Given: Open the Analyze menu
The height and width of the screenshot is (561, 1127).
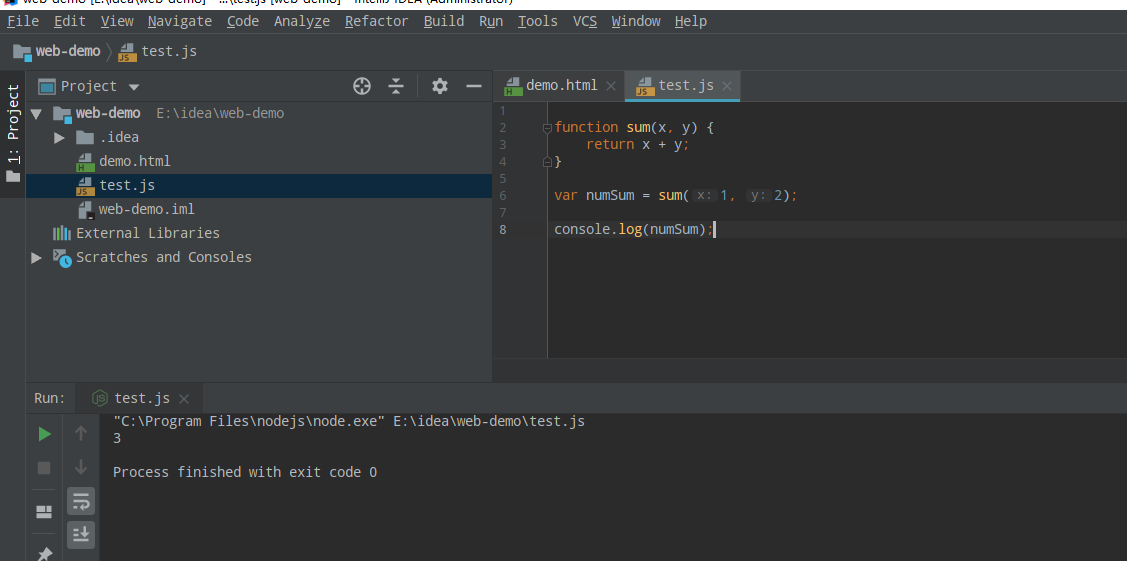Looking at the screenshot, I should tap(302, 22).
